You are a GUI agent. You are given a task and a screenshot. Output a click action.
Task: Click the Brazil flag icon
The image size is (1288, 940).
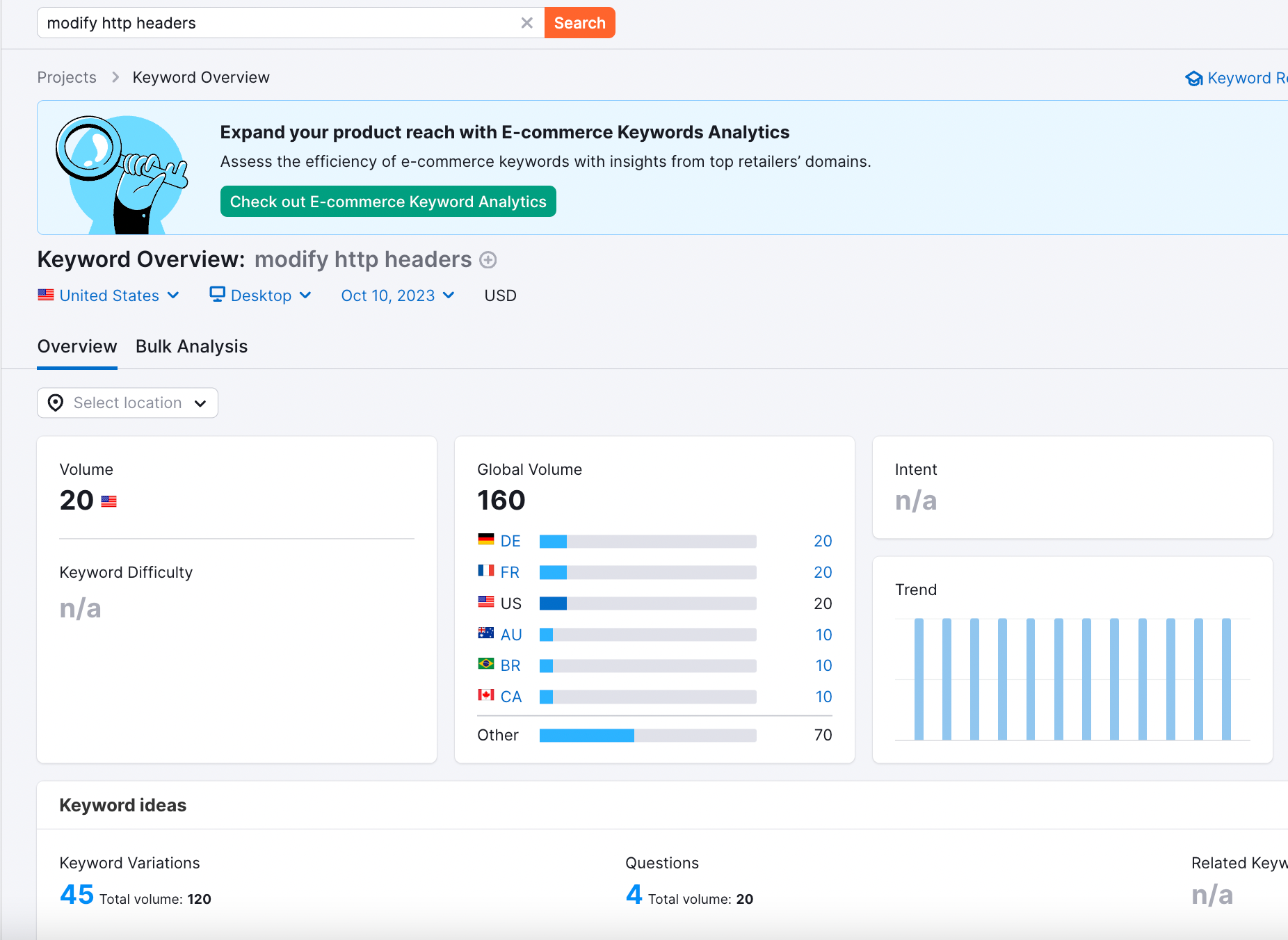click(485, 664)
